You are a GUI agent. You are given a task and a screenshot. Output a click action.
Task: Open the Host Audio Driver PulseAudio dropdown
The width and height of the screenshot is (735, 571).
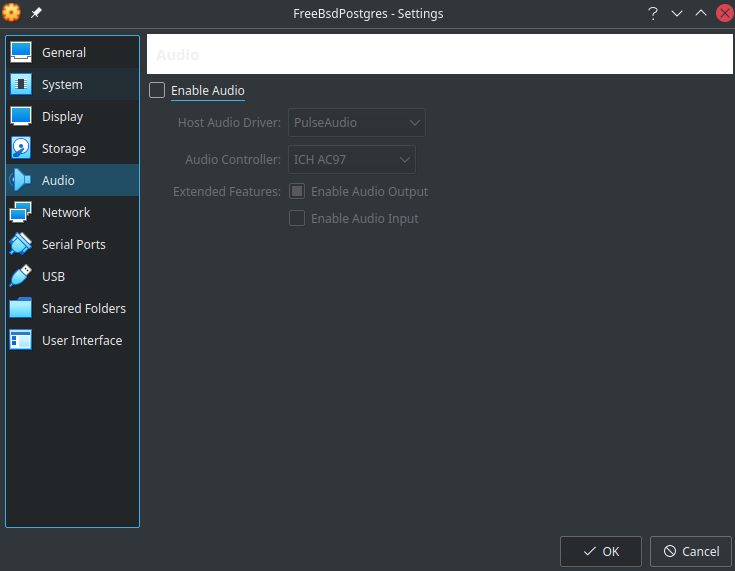pos(357,123)
